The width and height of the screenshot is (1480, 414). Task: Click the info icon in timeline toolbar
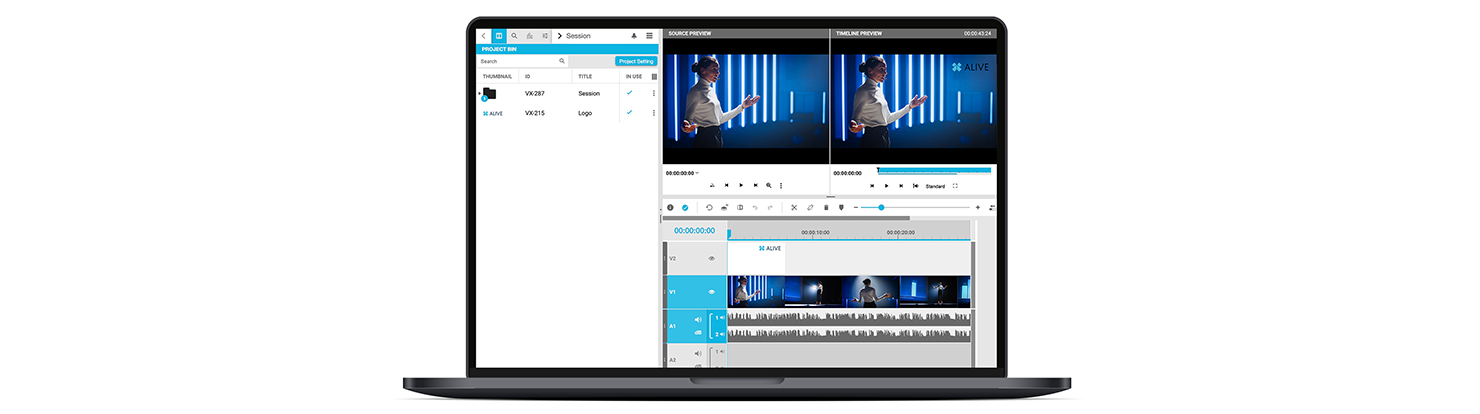pyautogui.click(x=670, y=207)
